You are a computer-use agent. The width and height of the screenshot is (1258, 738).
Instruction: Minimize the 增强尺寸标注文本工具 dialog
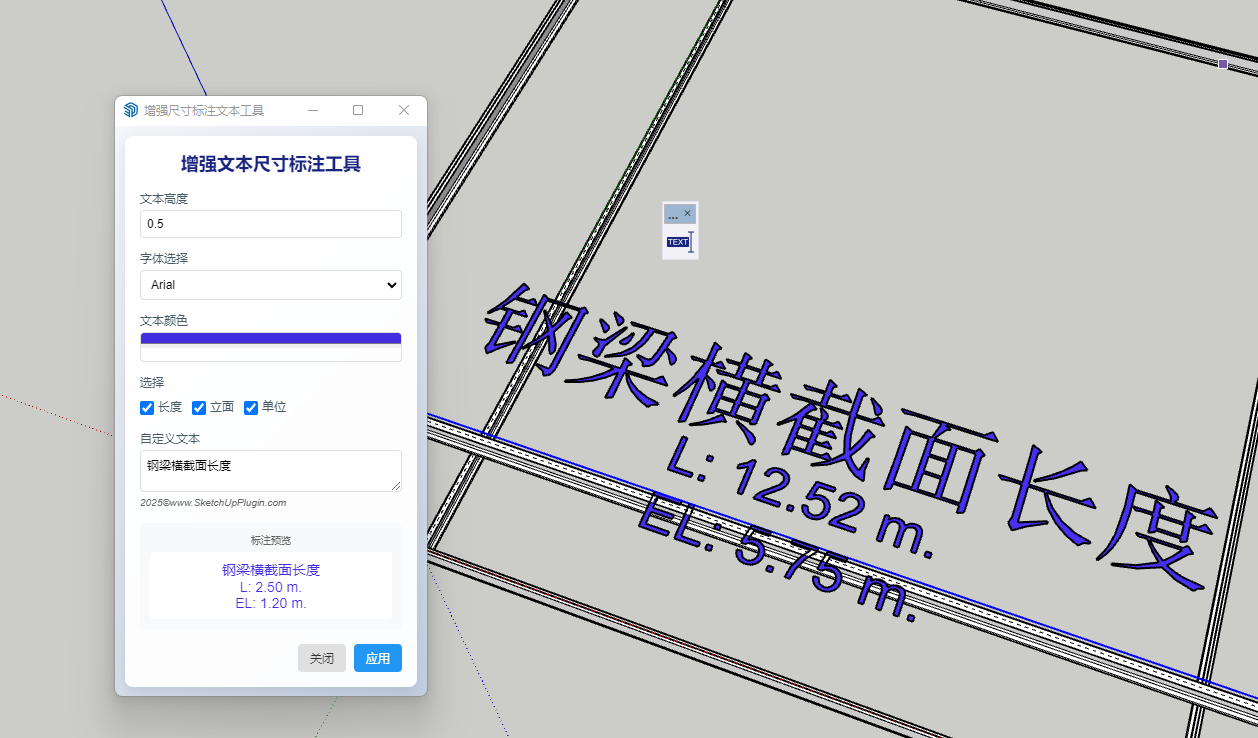point(313,110)
